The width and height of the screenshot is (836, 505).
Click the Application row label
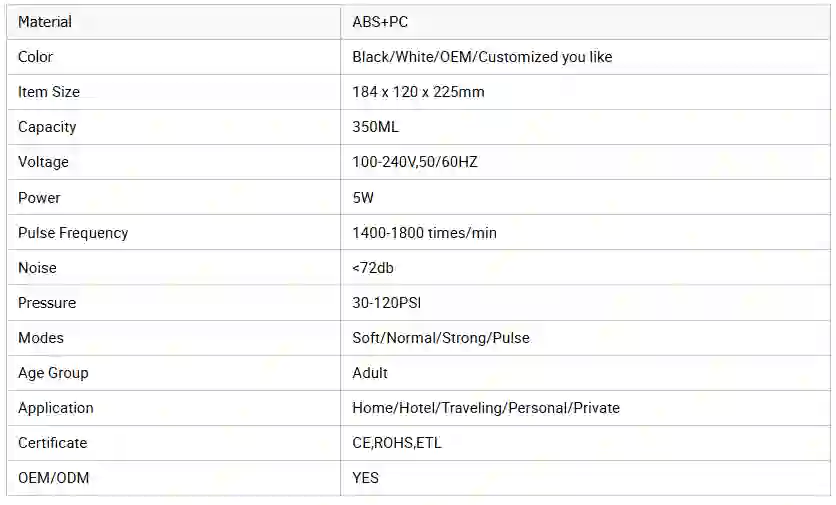pos(55,408)
